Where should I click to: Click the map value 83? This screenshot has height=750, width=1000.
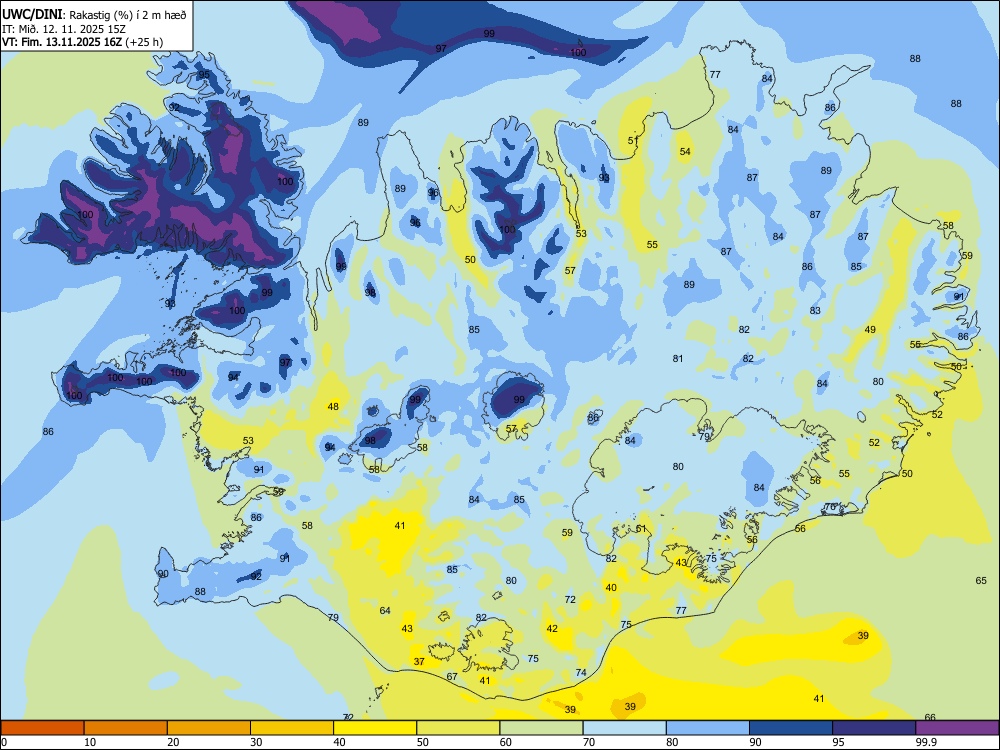tap(815, 311)
